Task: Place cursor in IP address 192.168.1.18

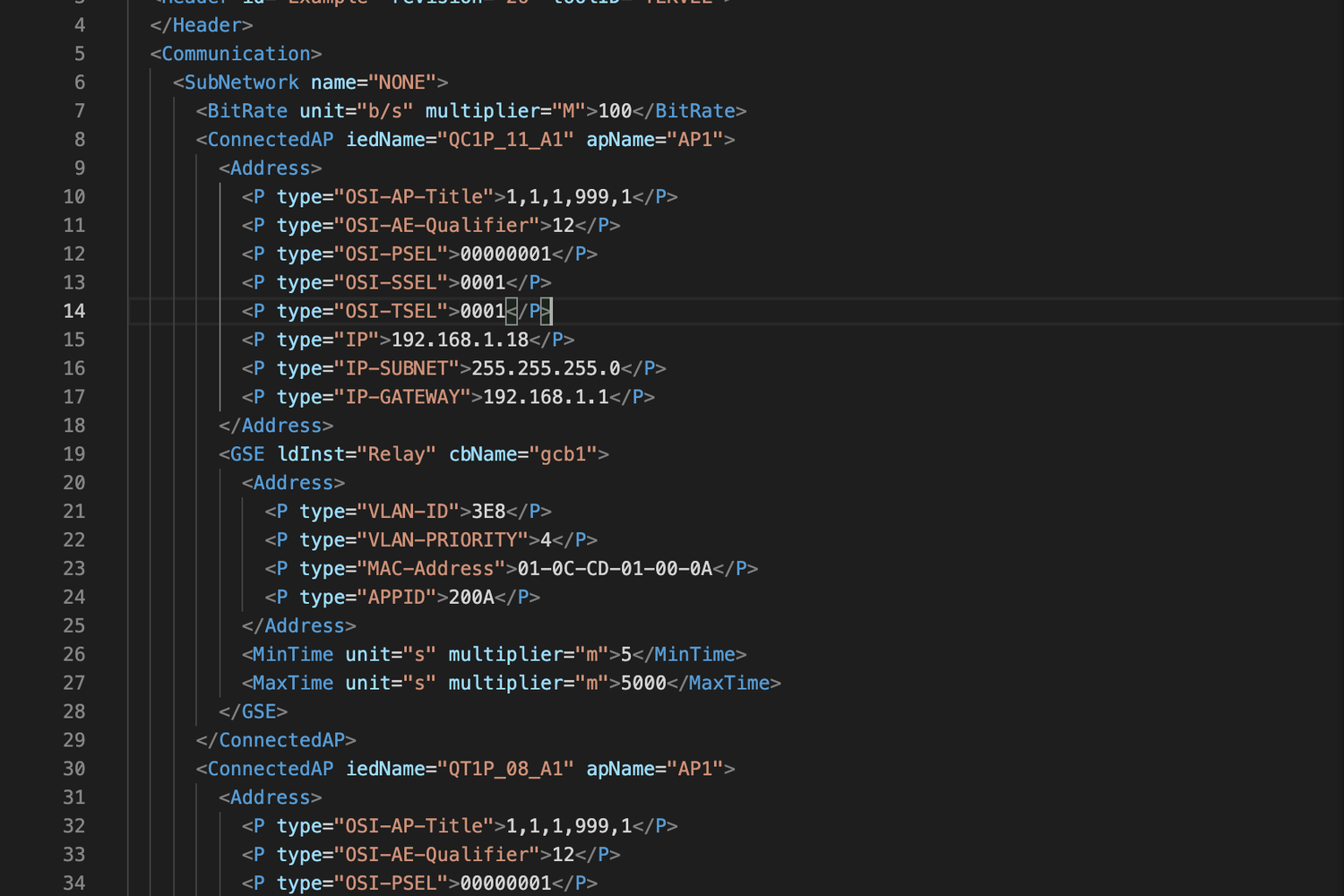Action: tap(460, 340)
